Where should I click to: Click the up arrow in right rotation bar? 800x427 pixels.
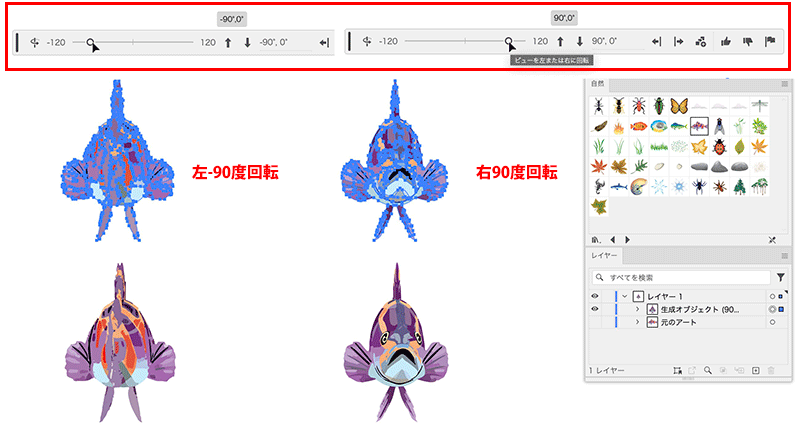[x=560, y=42]
